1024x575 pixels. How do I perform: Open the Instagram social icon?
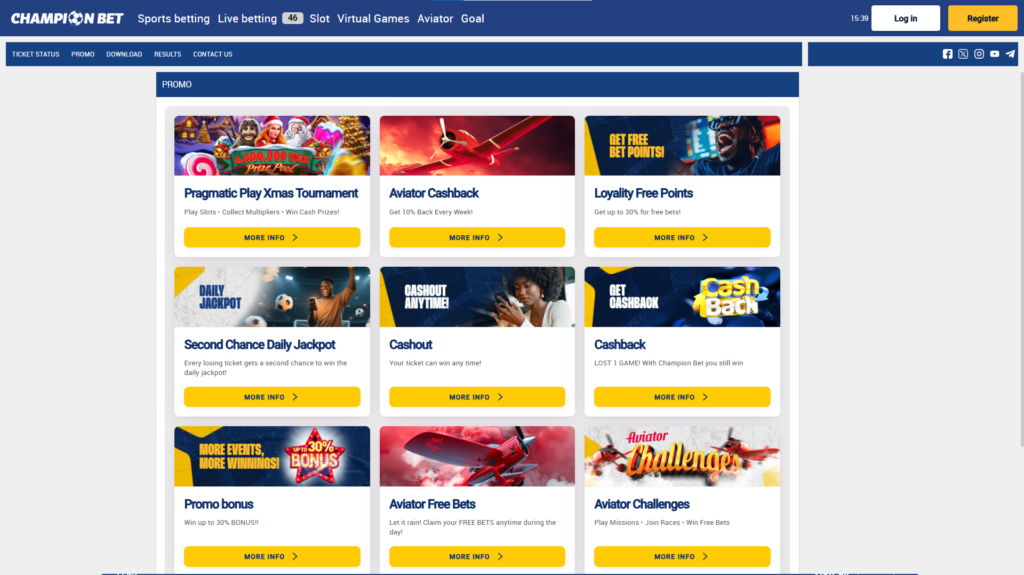978,54
